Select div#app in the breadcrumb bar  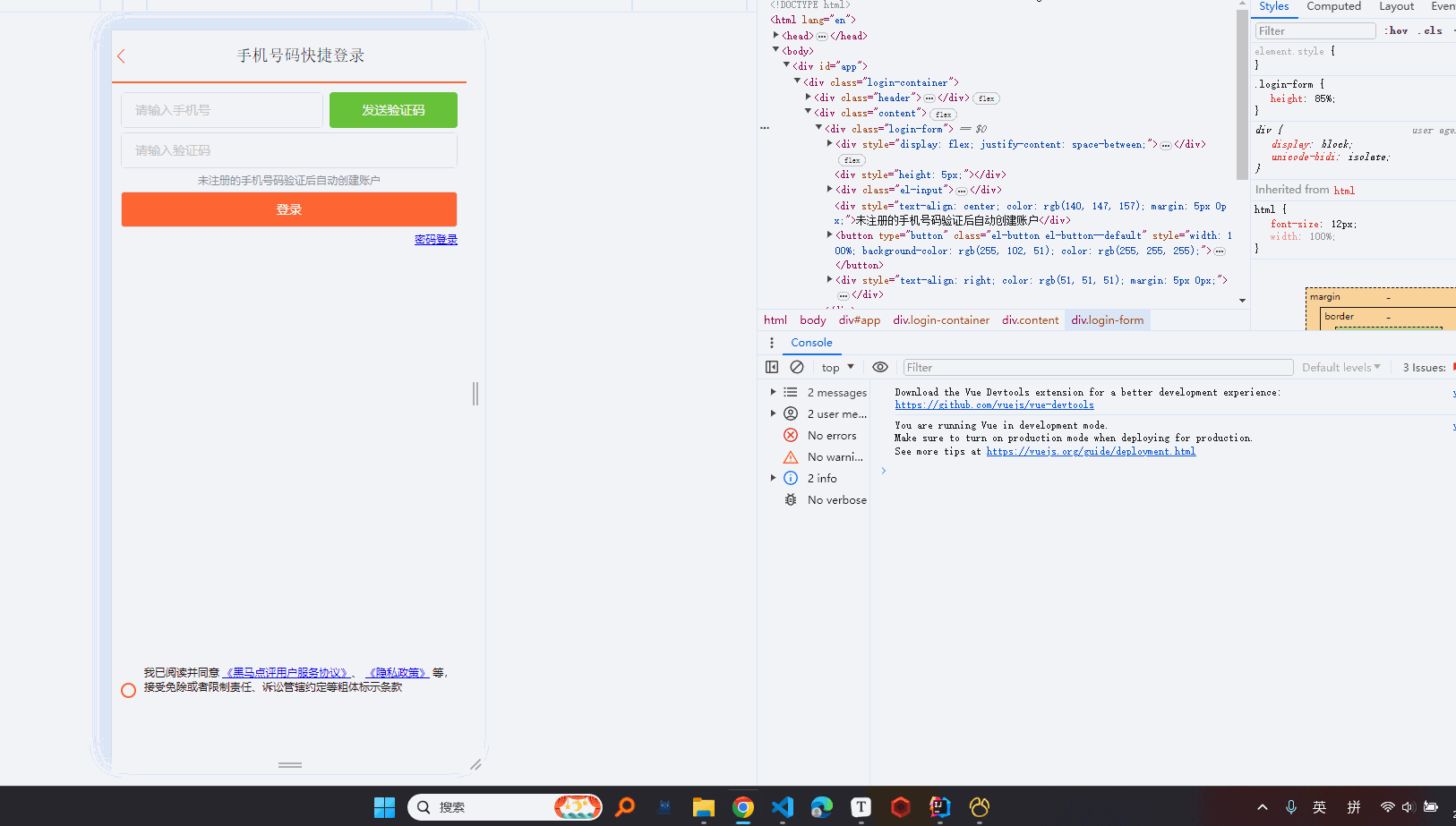[860, 319]
